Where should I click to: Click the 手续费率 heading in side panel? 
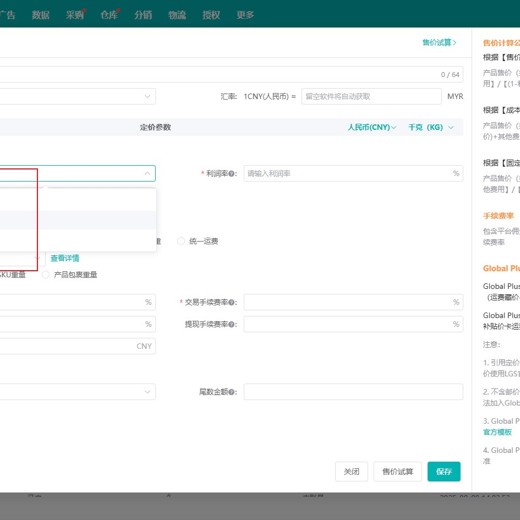click(x=498, y=216)
